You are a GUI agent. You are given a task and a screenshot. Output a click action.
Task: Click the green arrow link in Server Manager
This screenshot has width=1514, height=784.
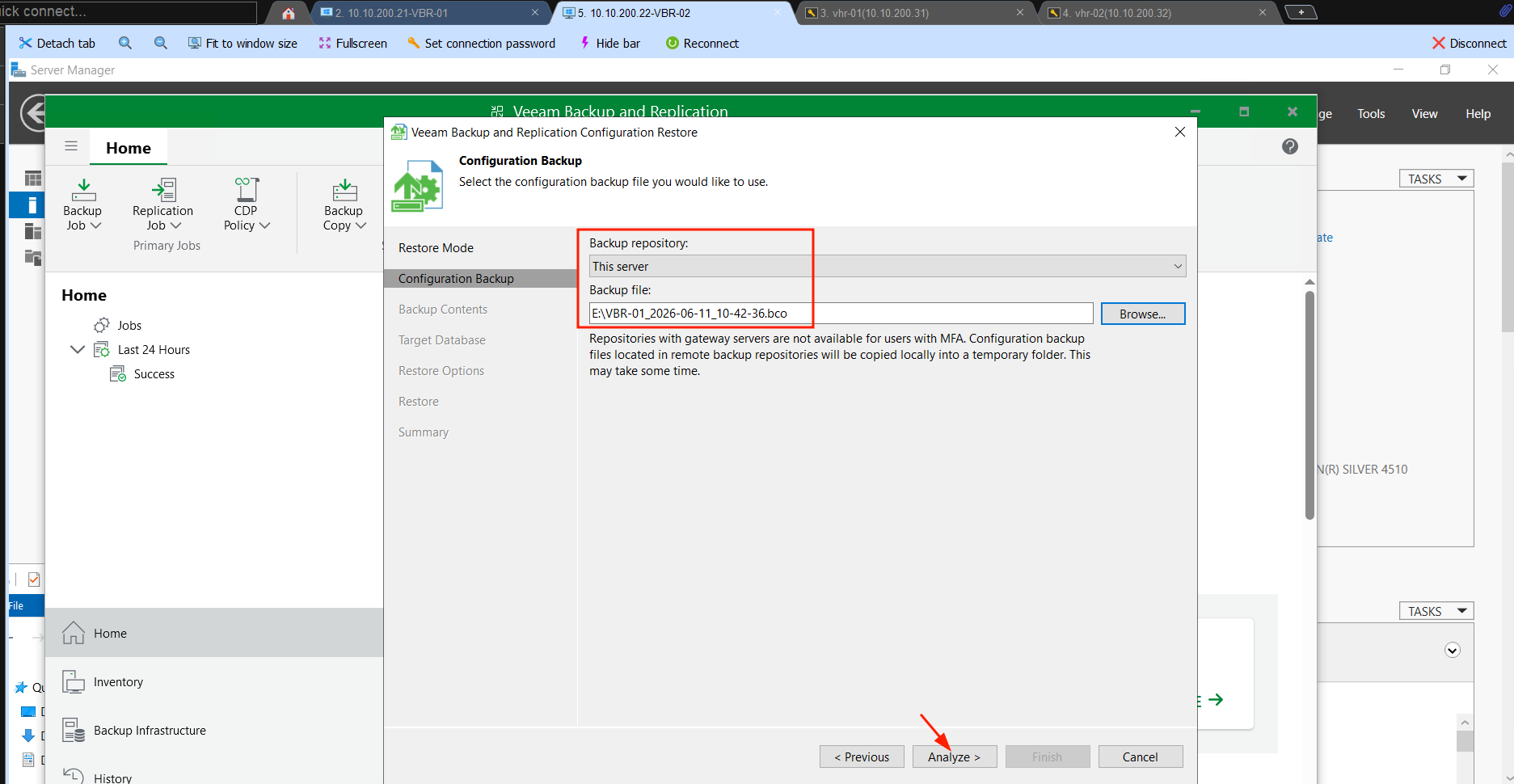pos(1216,700)
